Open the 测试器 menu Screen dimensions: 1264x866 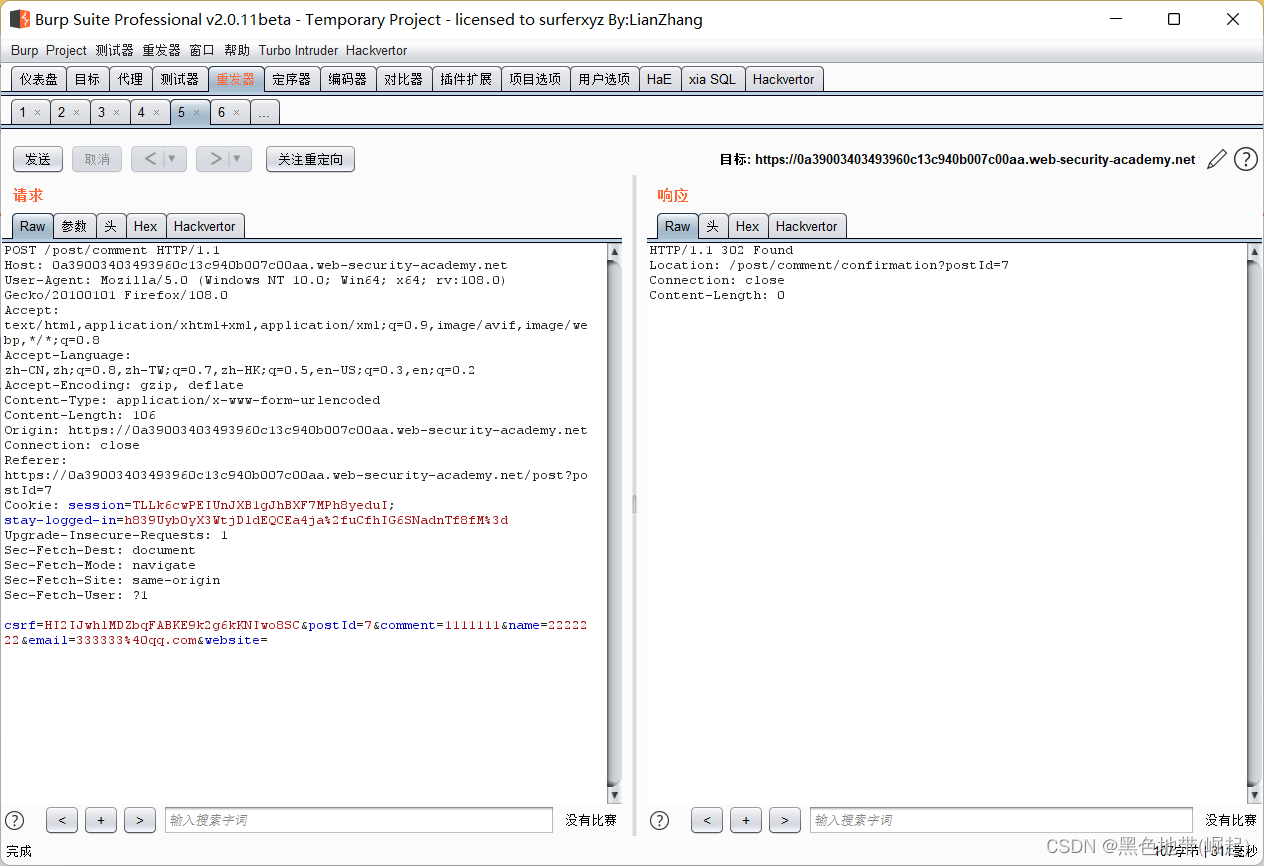[x=114, y=50]
